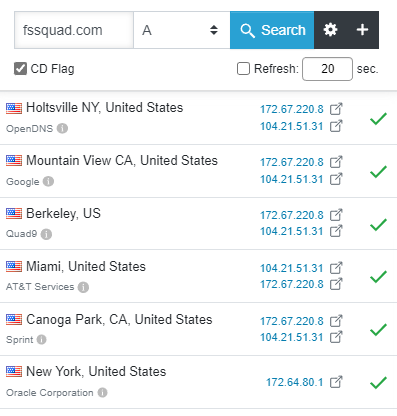
Task: Enable the Refresh checkbox
Action: coord(243,69)
